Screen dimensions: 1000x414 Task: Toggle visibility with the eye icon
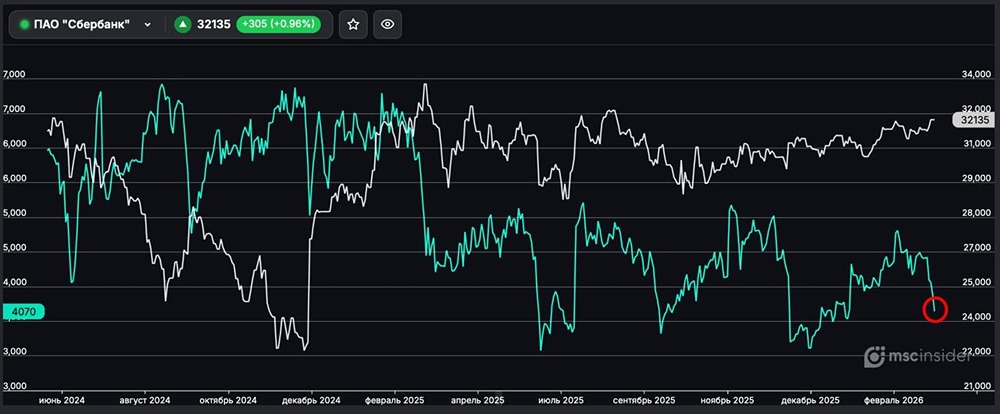(x=388, y=25)
